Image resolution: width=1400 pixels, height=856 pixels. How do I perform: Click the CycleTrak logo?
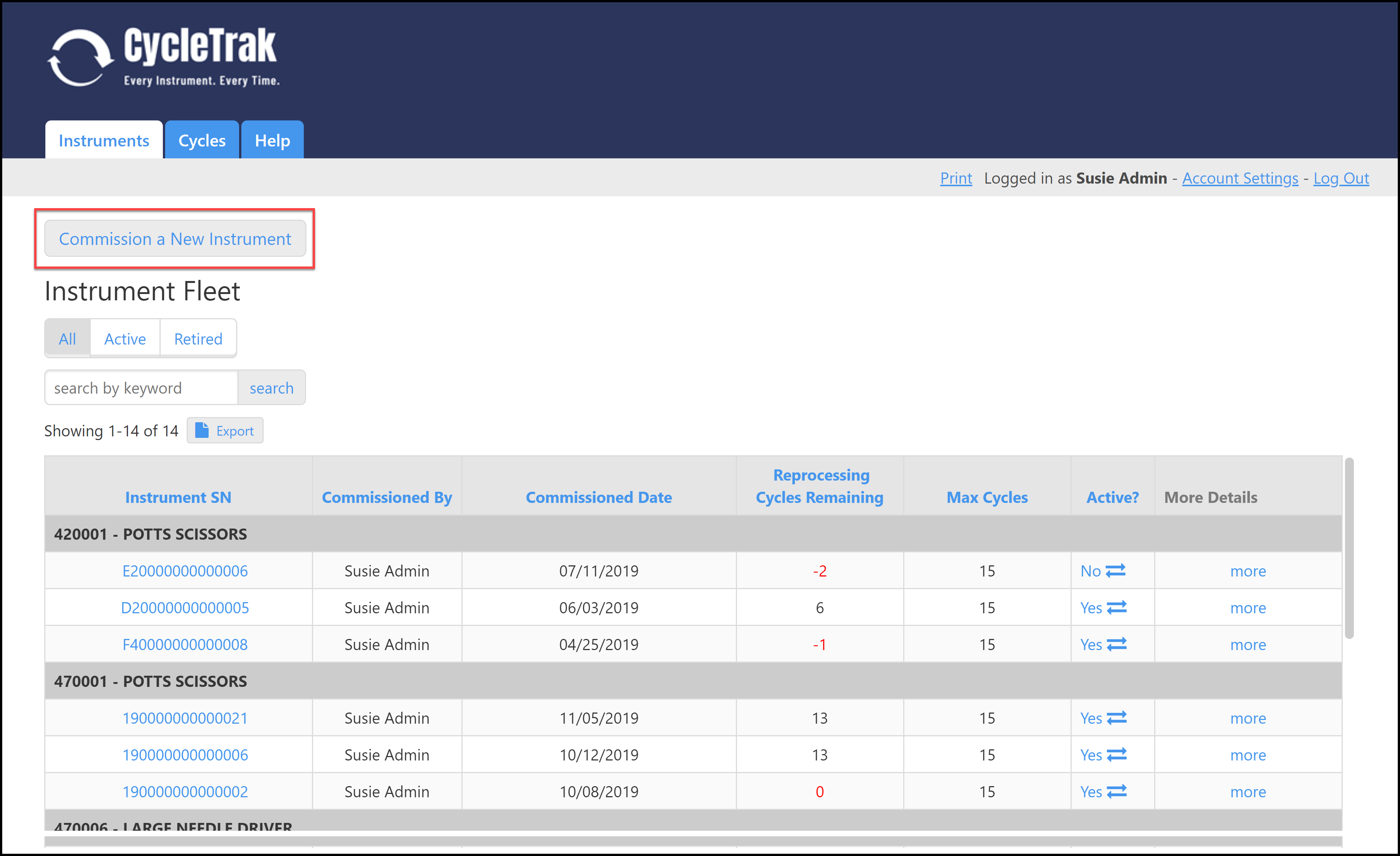164,57
